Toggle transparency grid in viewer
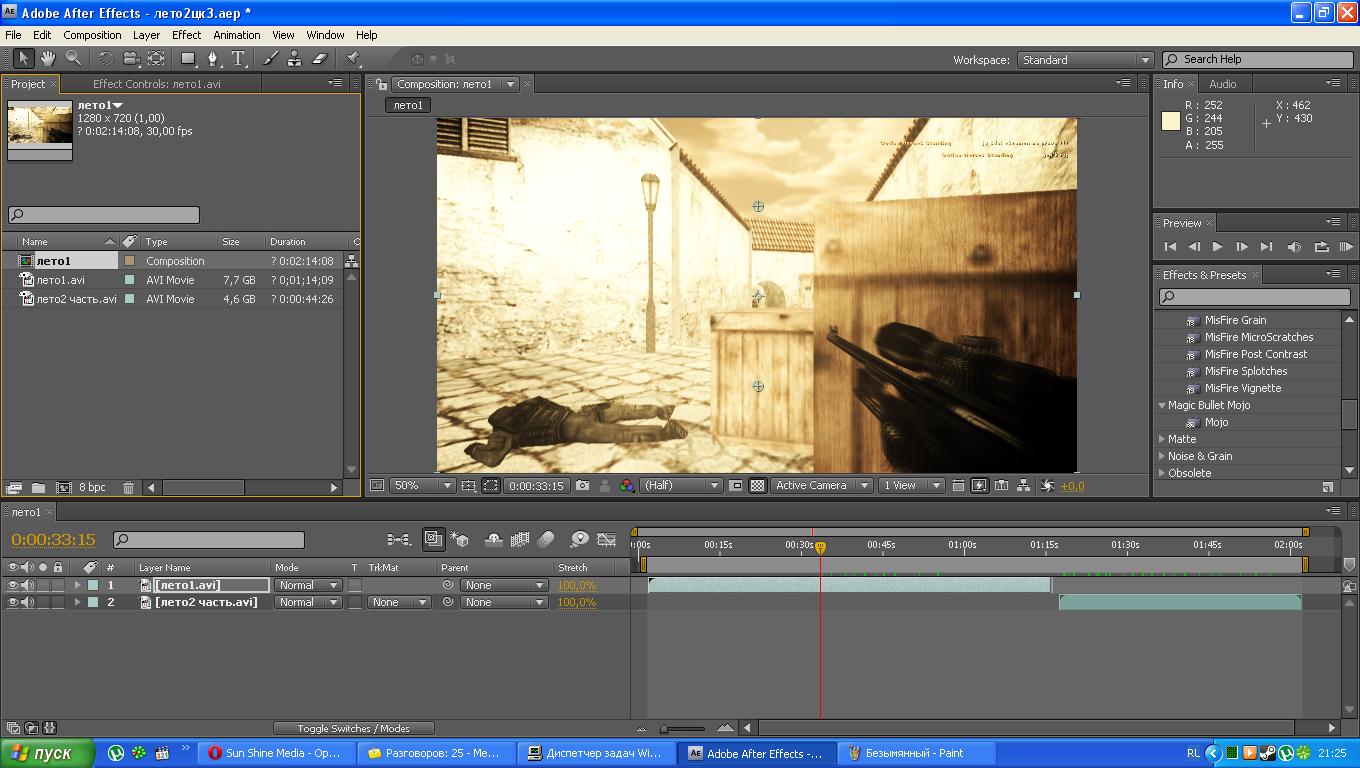 point(758,485)
